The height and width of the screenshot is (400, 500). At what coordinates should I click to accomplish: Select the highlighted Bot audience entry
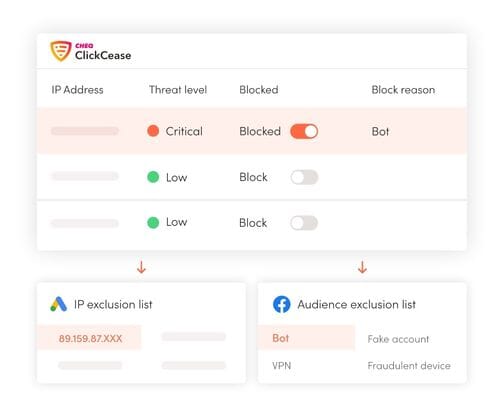pos(306,338)
